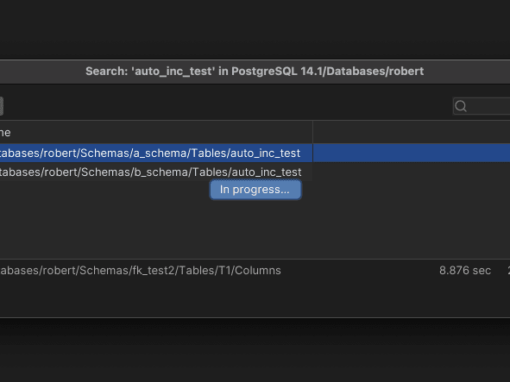Click the 8.876 sec timing value
Viewport: 510px width, 382px height.
(x=465, y=270)
